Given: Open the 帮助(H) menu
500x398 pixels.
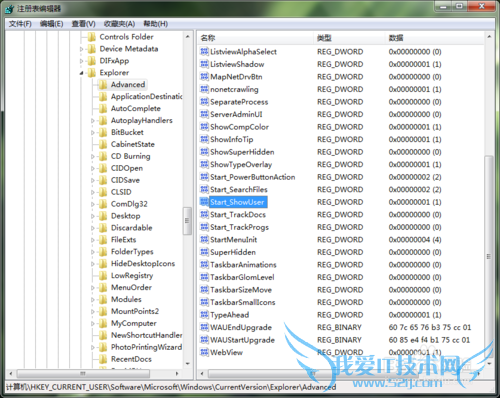Looking at the screenshot, I should tap(155, 24).
